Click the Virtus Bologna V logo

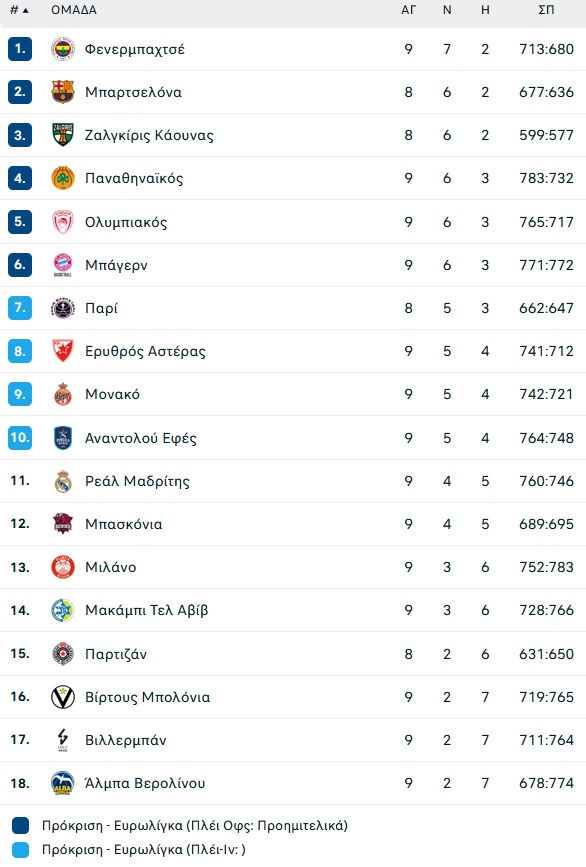[62, 697]
